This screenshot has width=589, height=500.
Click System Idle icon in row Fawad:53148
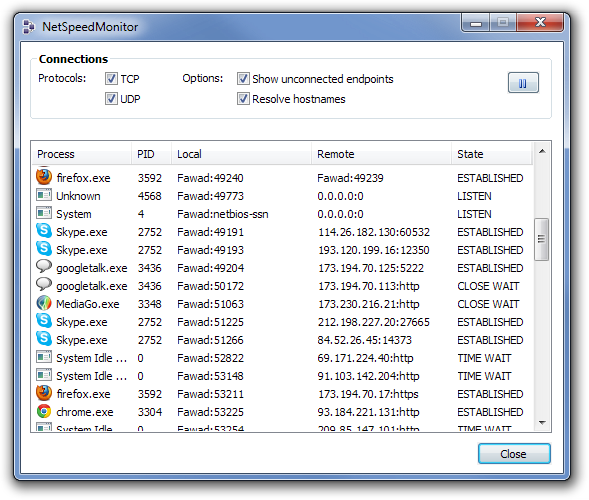click(44, 375)
